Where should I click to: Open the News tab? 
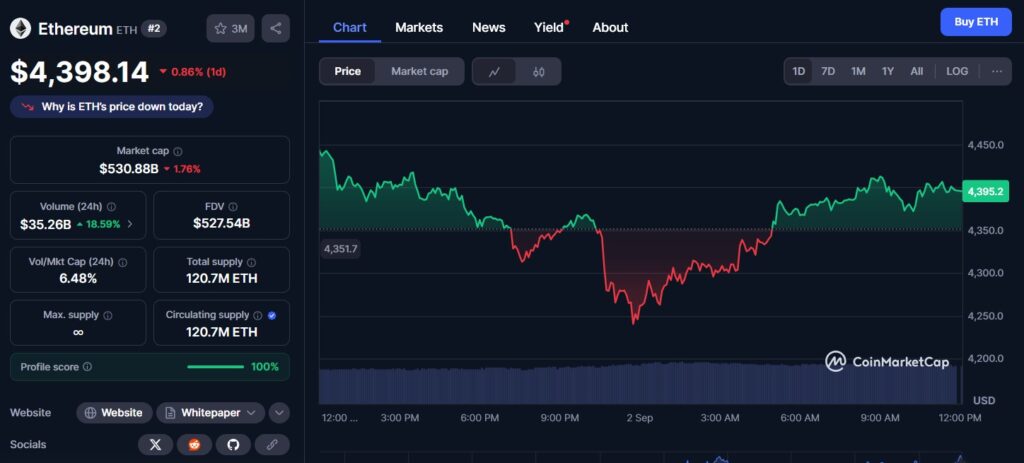(x=488, y=27)
